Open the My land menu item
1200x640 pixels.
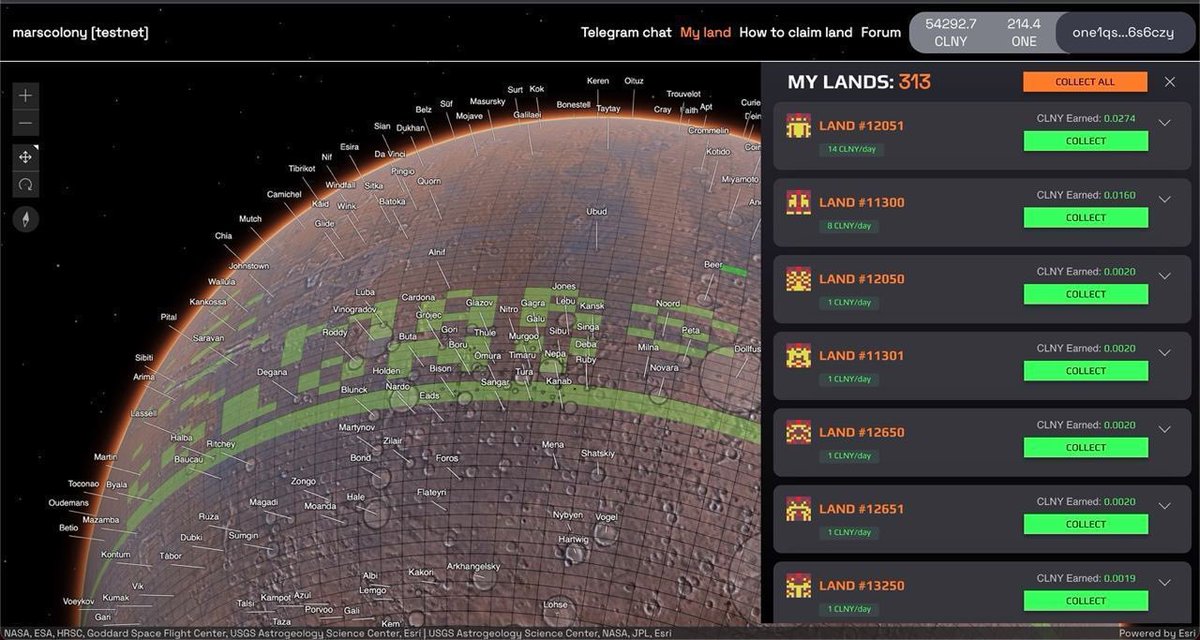pyautogui.click(x=706, y=33)
